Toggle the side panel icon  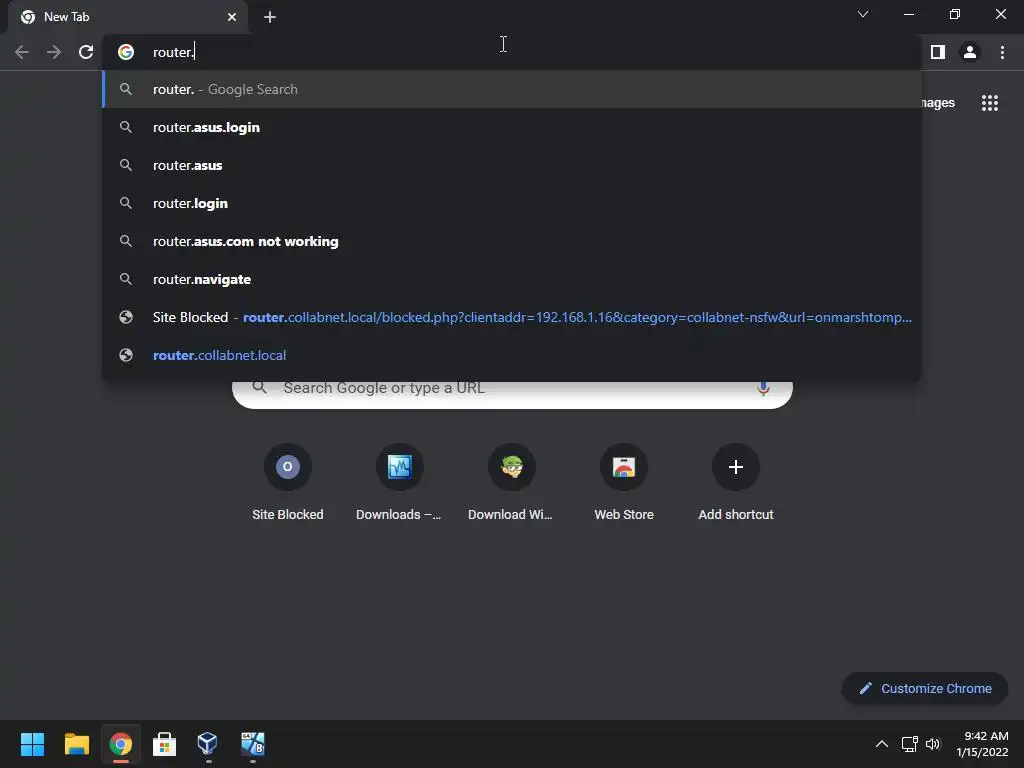pyautogui.click(x=937, y=52)
